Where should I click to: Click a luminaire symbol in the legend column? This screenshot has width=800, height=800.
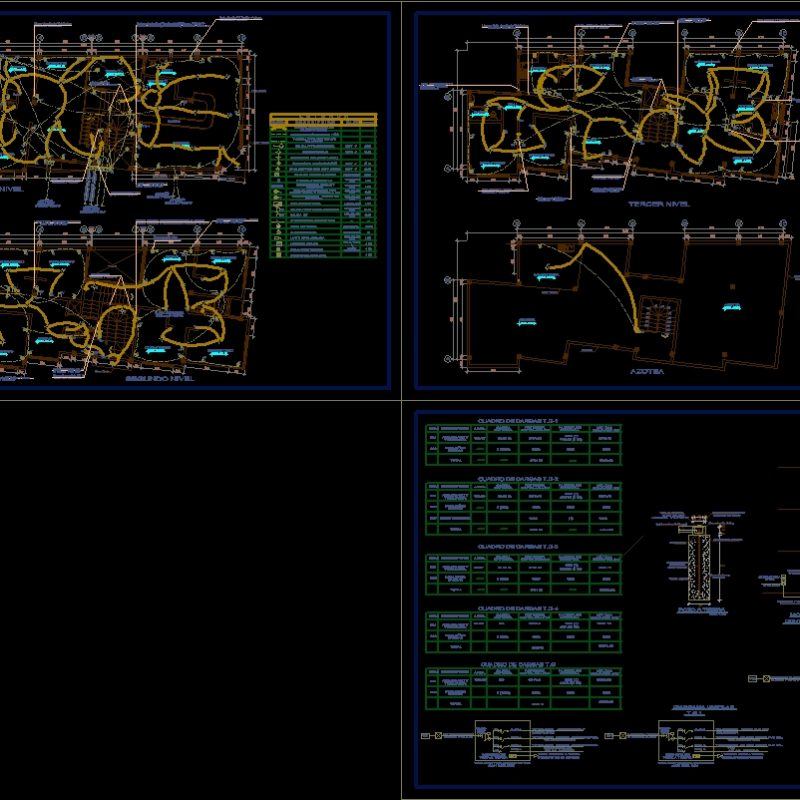(x=278, y=146)
